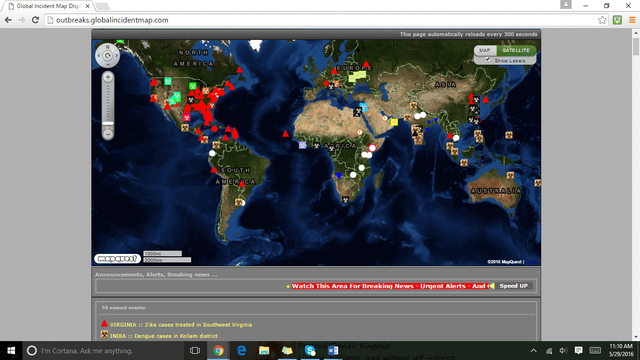This screenshot has width=640, height=360.
Task: Zoom in with the plus button
Action: click(108, 77)
